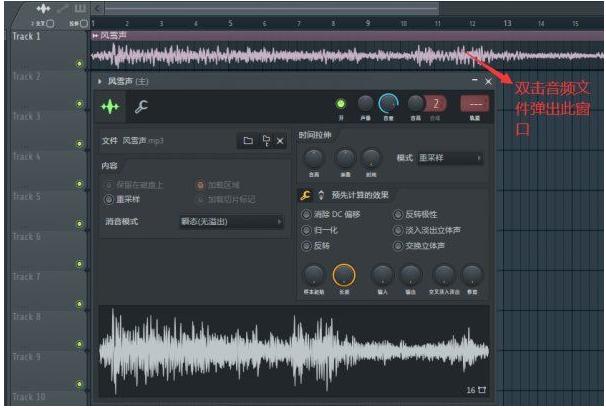Mute Track 7 with its green LED
This screenshot has height=408, width=606.
click(x=79, y=304)
